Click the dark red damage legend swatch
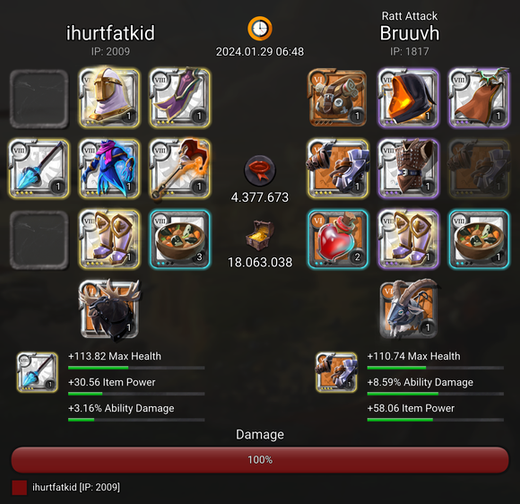520x504 pixels. coord(19,488)
